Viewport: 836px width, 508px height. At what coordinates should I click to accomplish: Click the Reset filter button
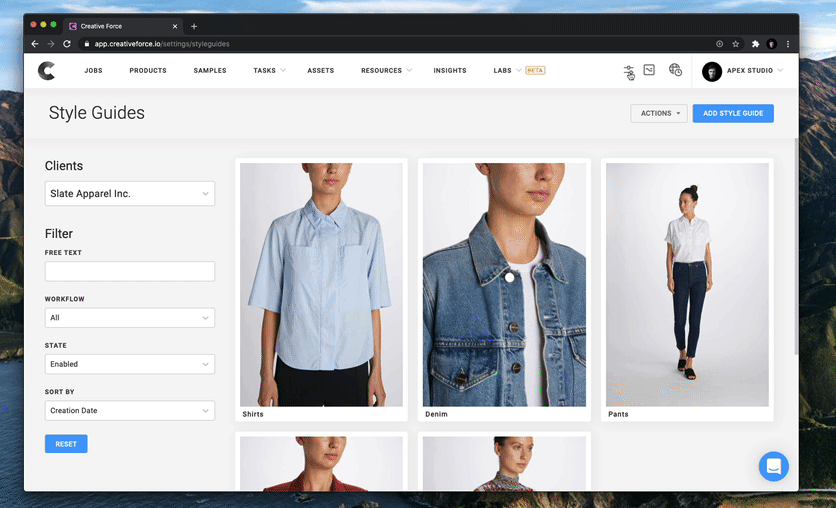(66, 444)
